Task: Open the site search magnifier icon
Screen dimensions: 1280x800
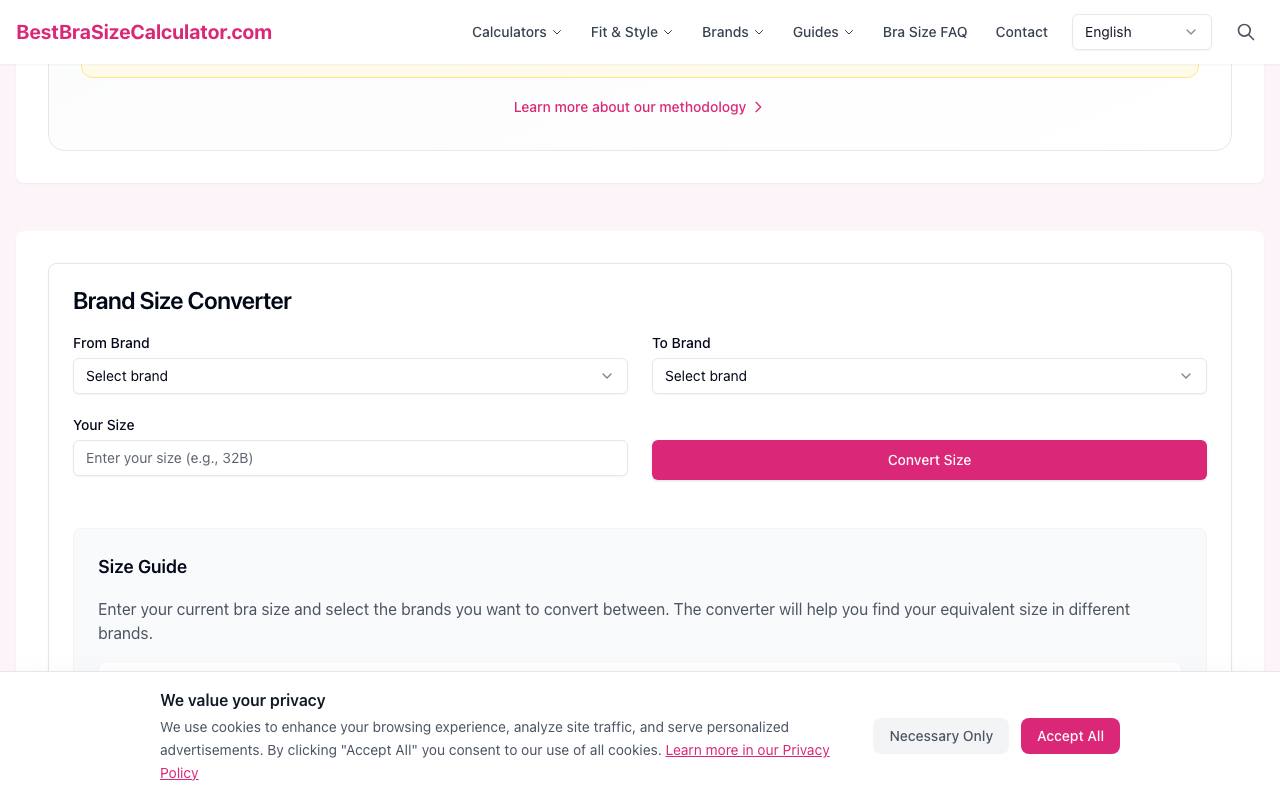Action: click(1246, 32)
